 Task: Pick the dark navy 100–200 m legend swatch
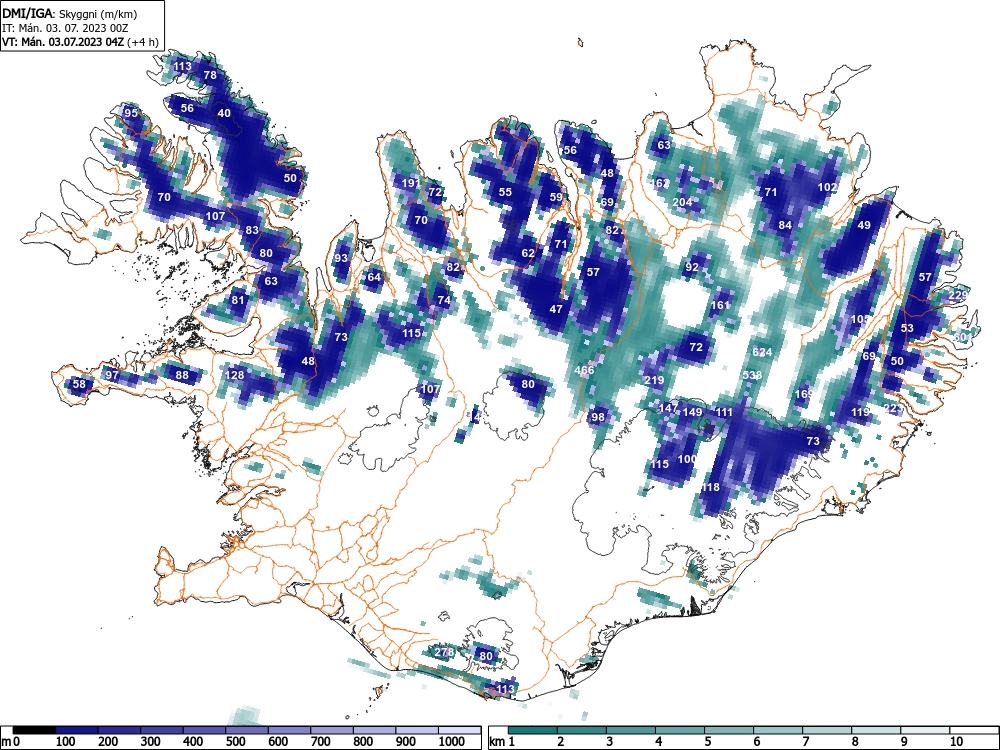point(77,730)
